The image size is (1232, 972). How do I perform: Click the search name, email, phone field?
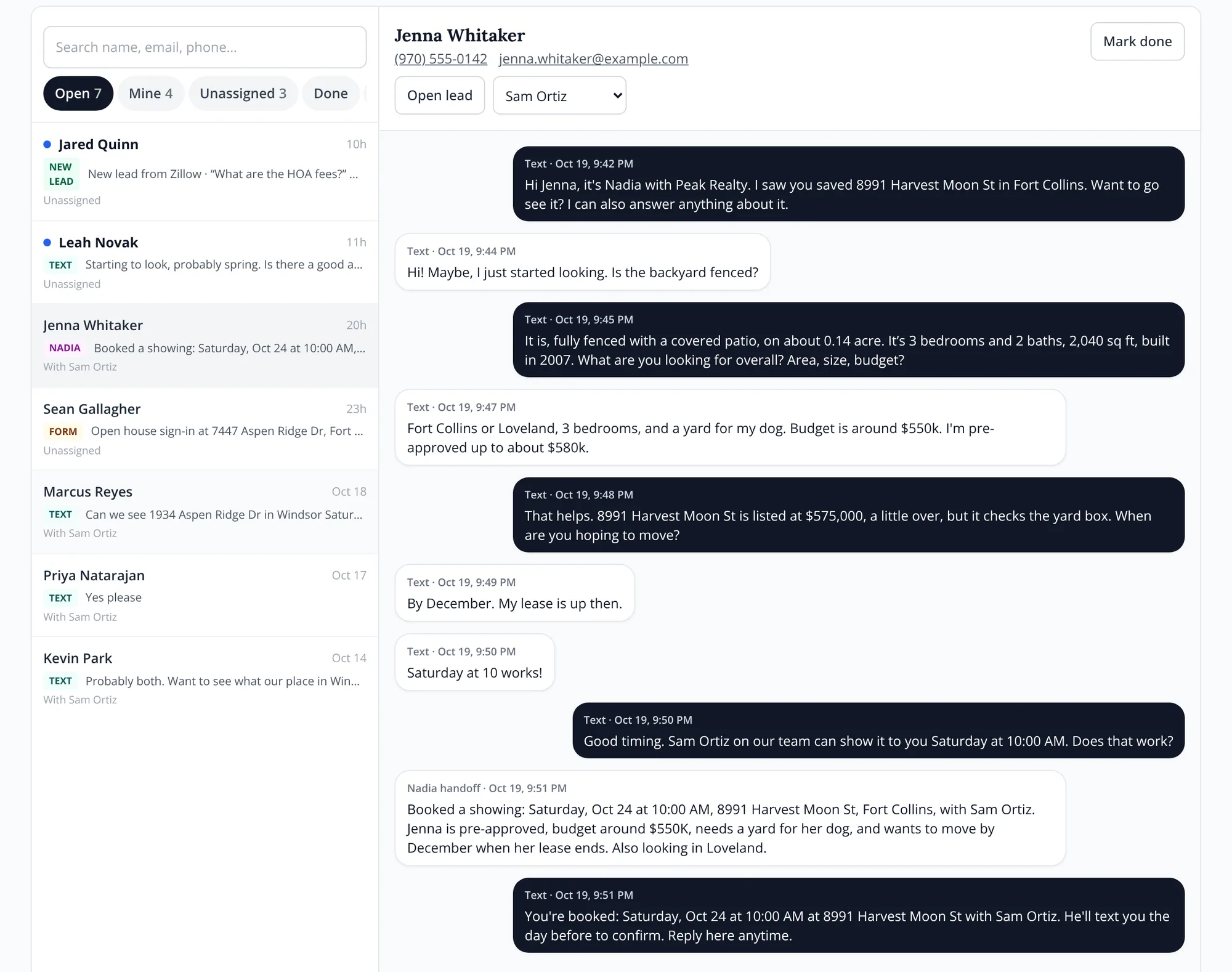pyautogui.click(x=205, y=47)
